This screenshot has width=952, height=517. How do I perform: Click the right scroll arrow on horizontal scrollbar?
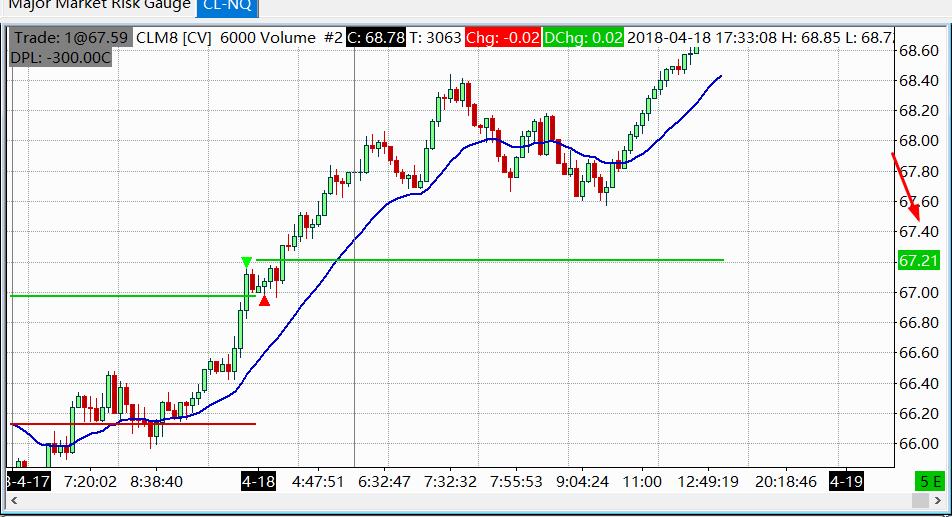[x=939, y=501]
